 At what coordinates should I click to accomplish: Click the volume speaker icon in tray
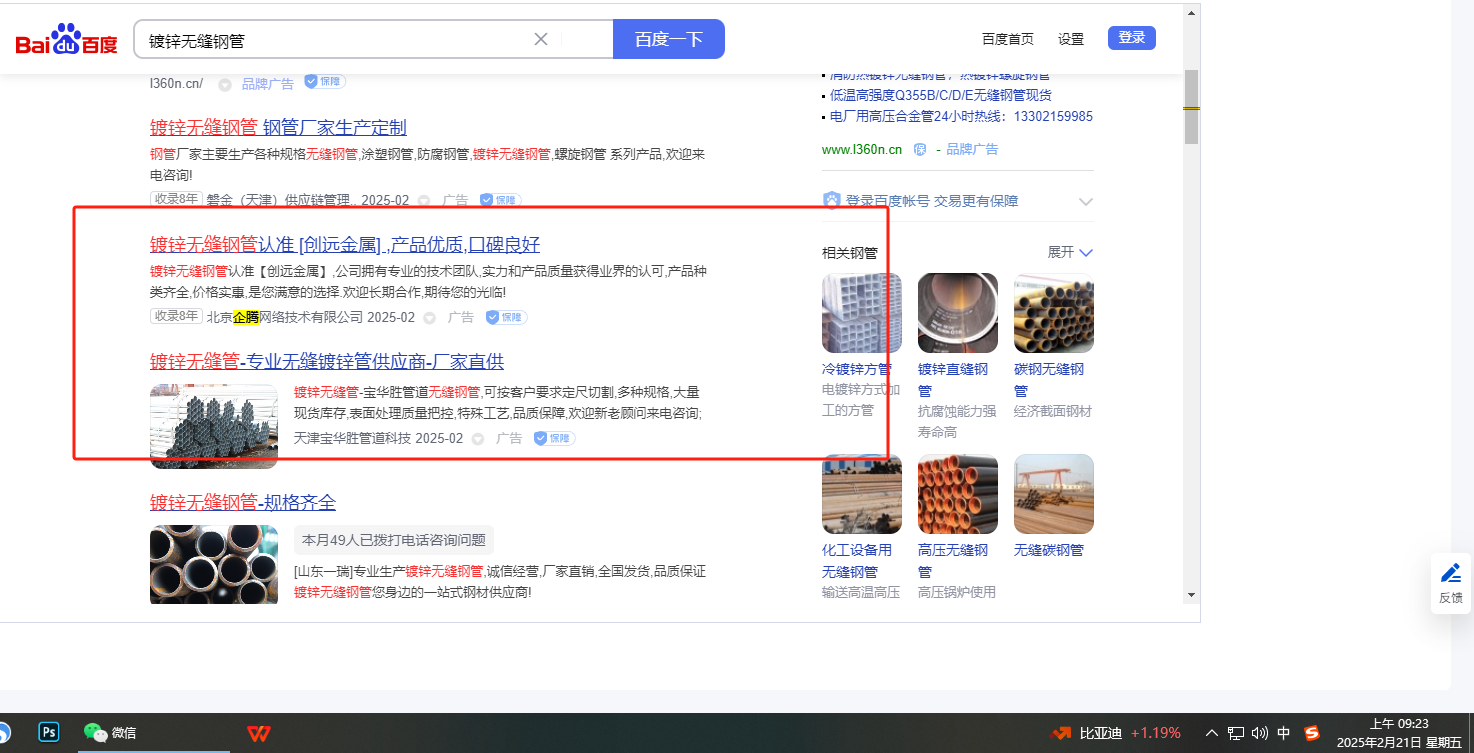point(1260,733)
